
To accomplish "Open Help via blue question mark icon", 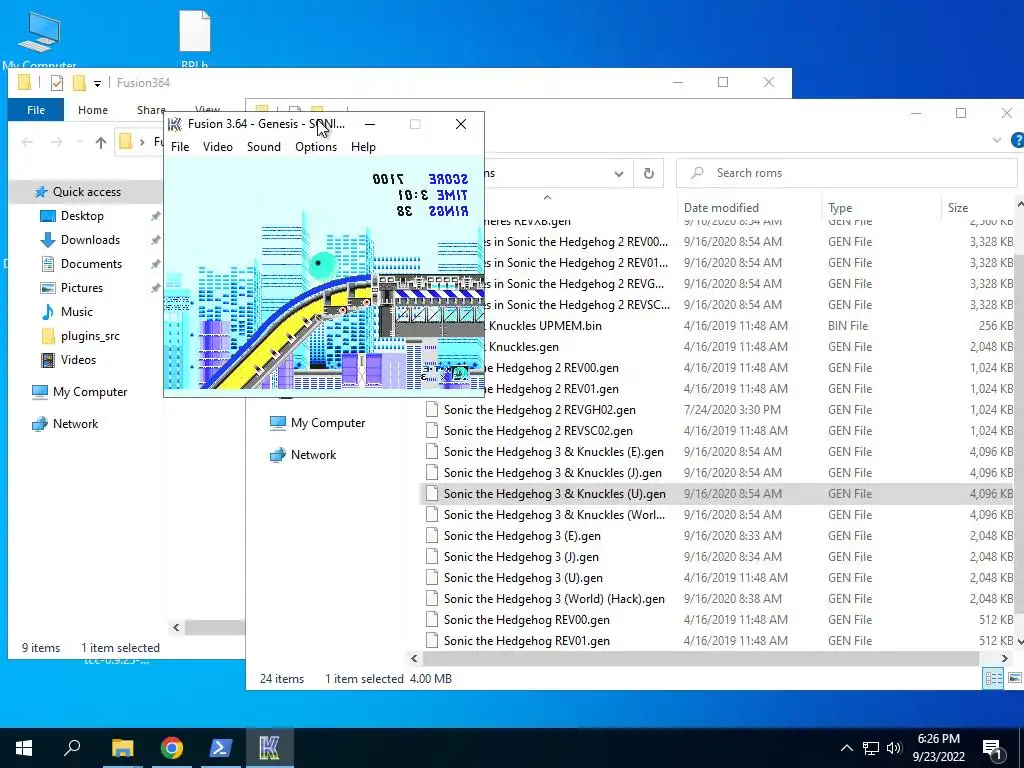I will 1017,140.
